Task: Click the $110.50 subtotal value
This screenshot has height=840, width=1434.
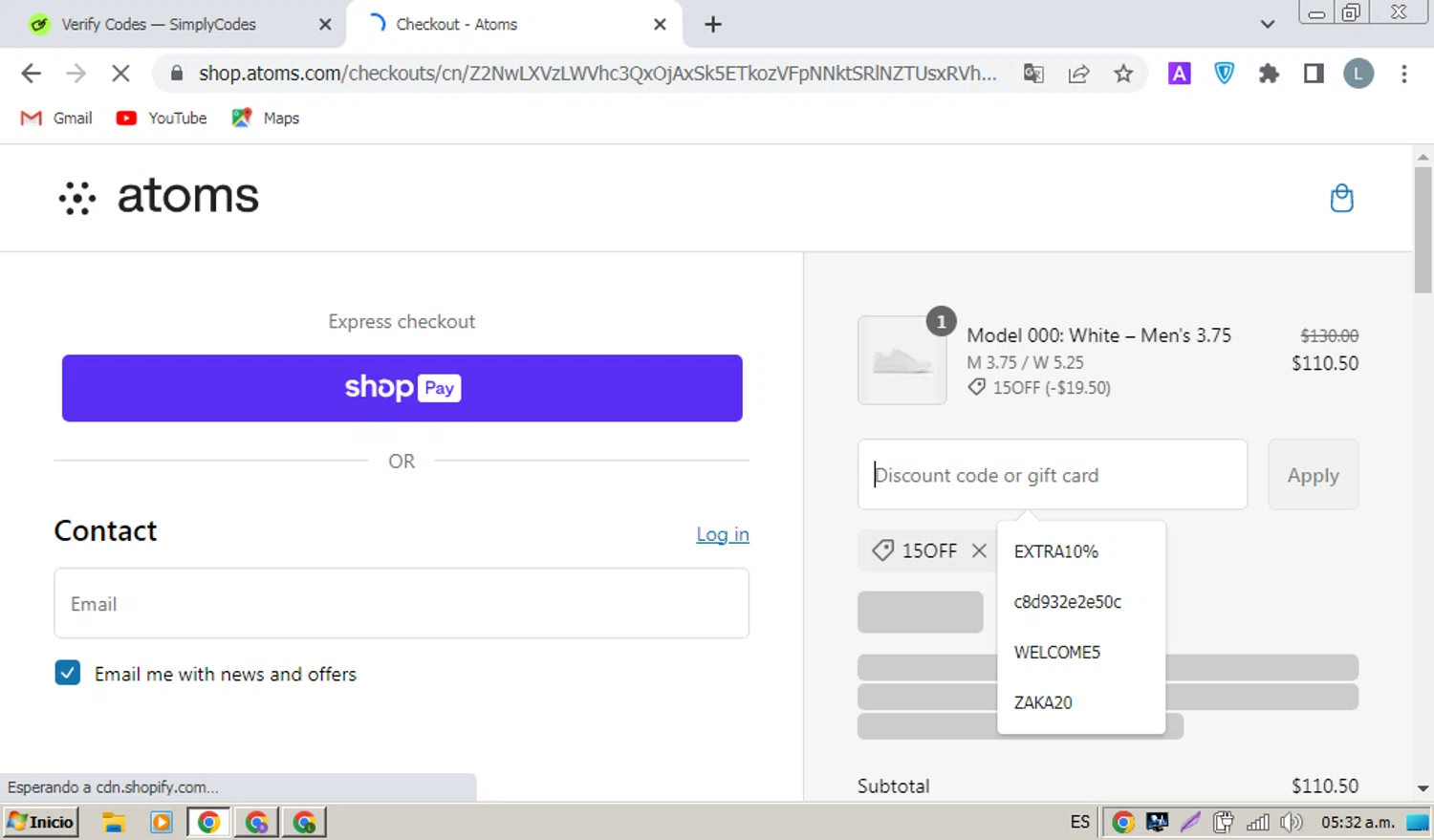Action: pyautogui.click(x=1324, y=786)
